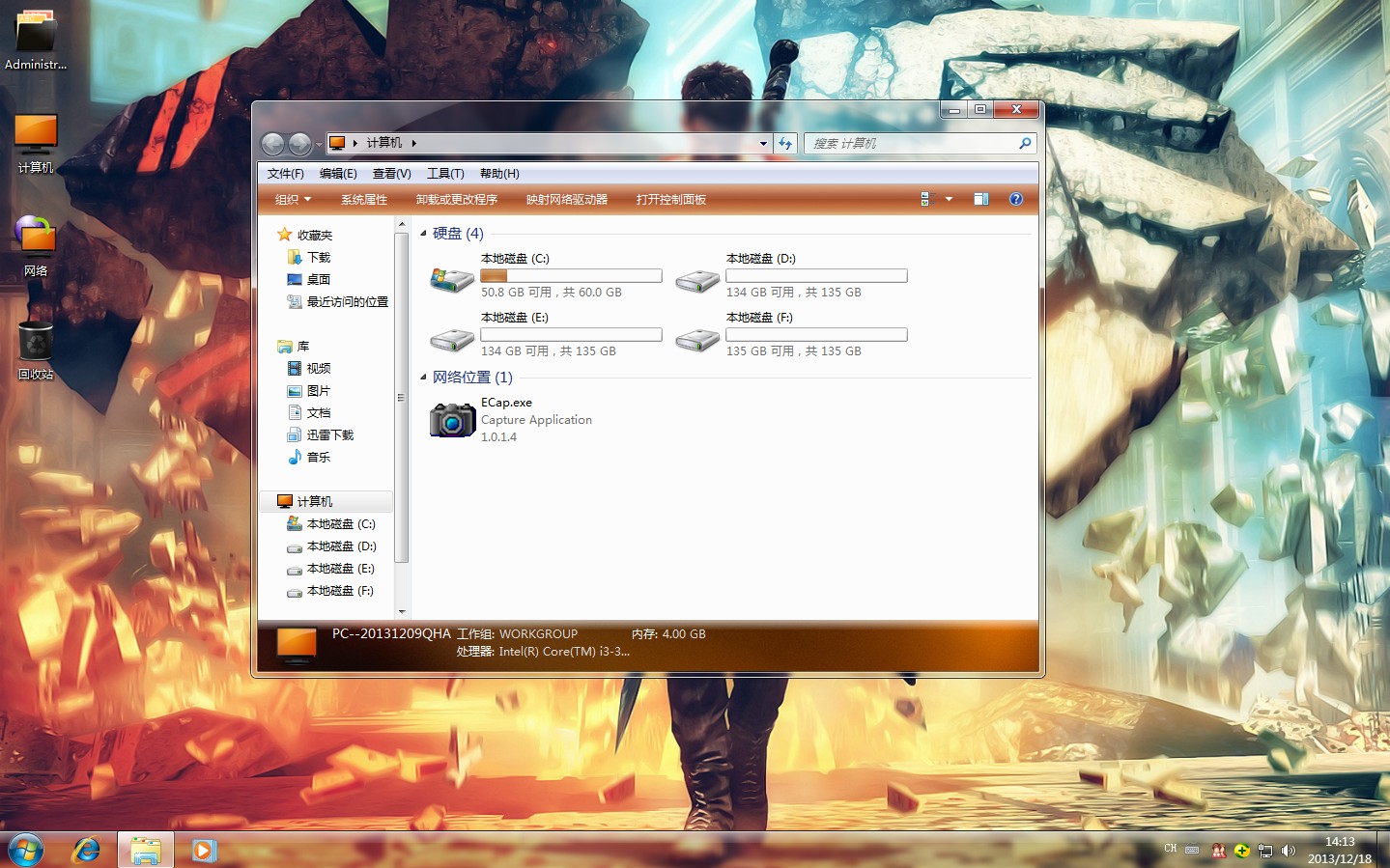This screenshot has width=1390, height=868.
Task: Click the Forward navigation arrow button
Action: click(x=300, y=144)
